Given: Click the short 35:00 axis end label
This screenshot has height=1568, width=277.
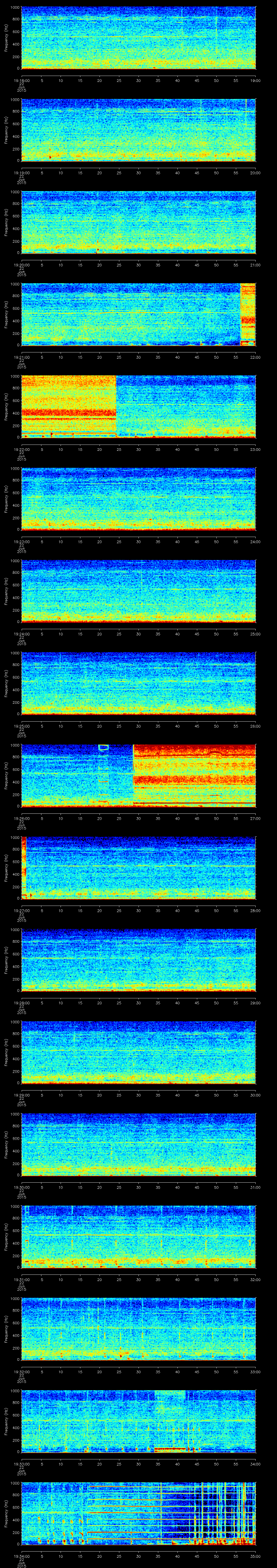Looking at the screenshot, I should tap(255, 1556).
